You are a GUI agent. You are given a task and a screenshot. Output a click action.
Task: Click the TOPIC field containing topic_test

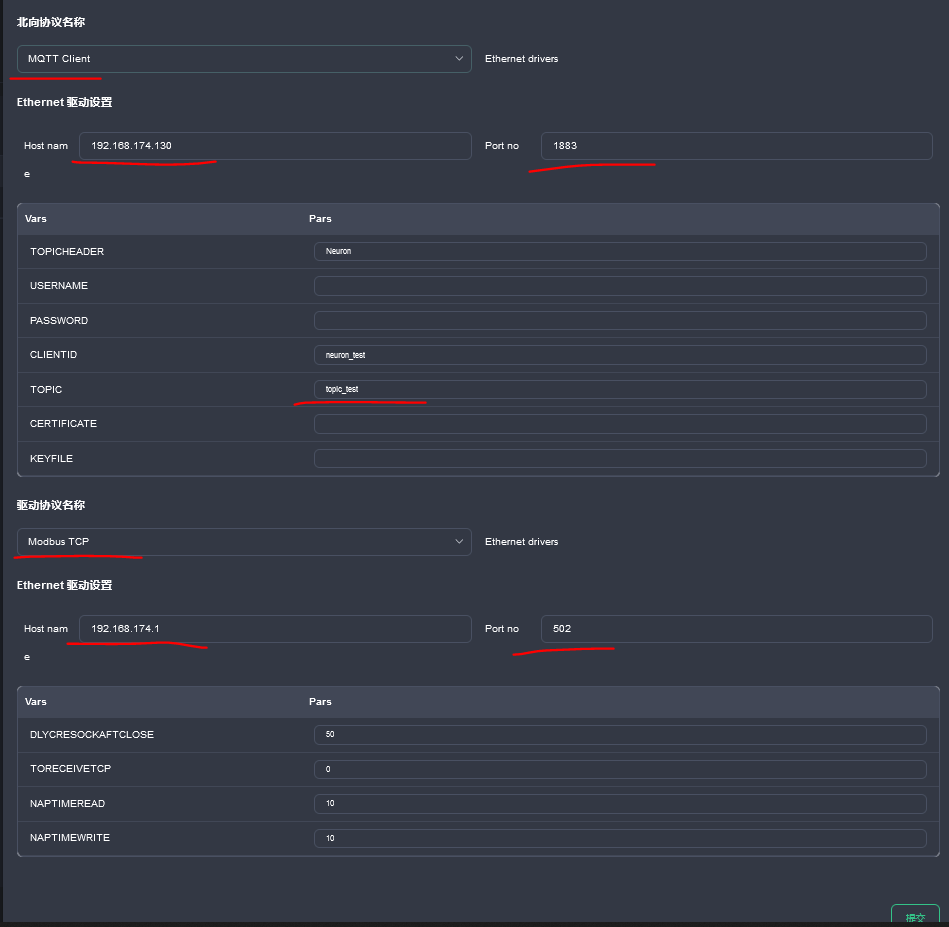pos(620,389)
